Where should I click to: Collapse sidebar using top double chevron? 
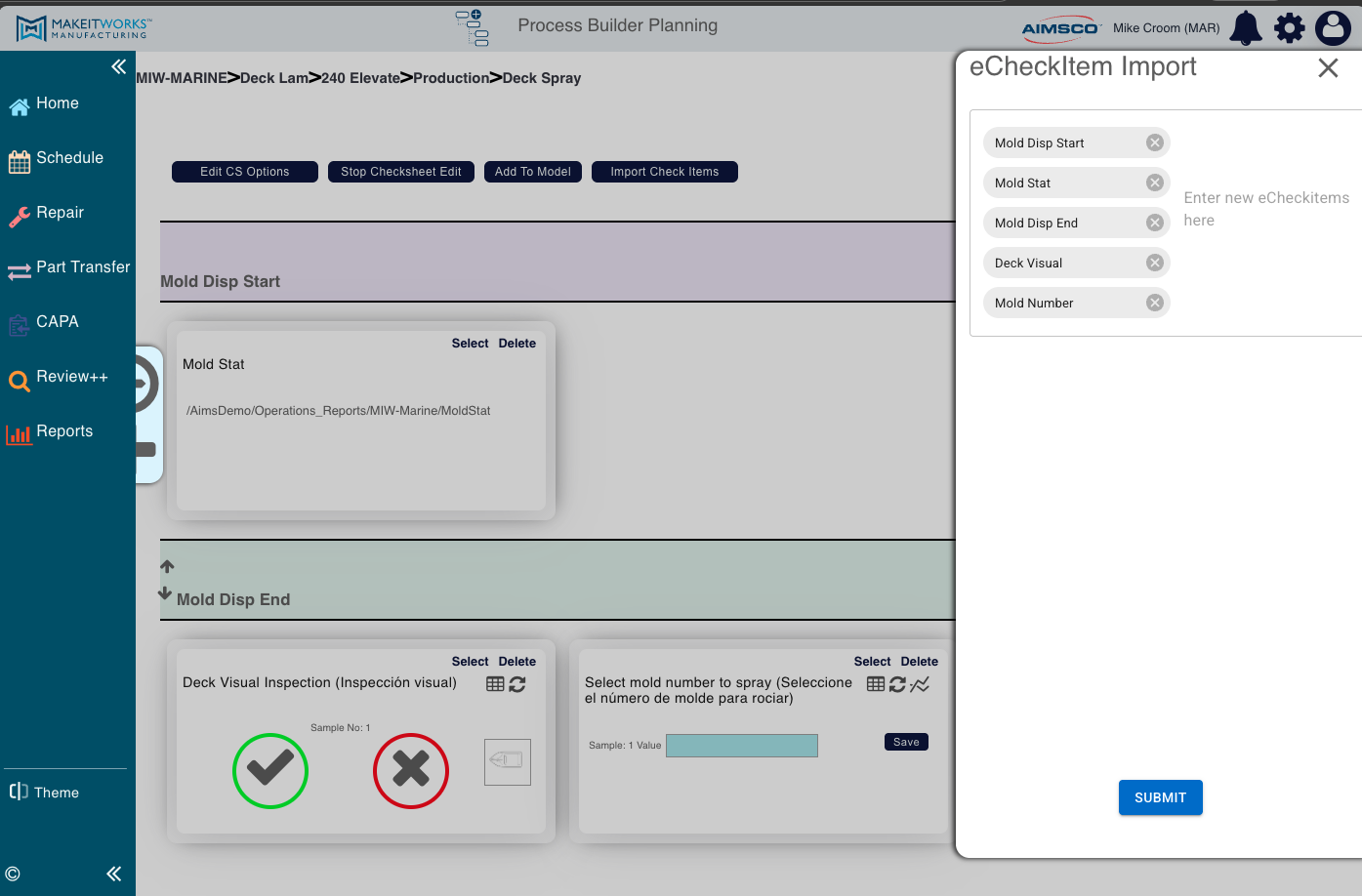point(118,66)
